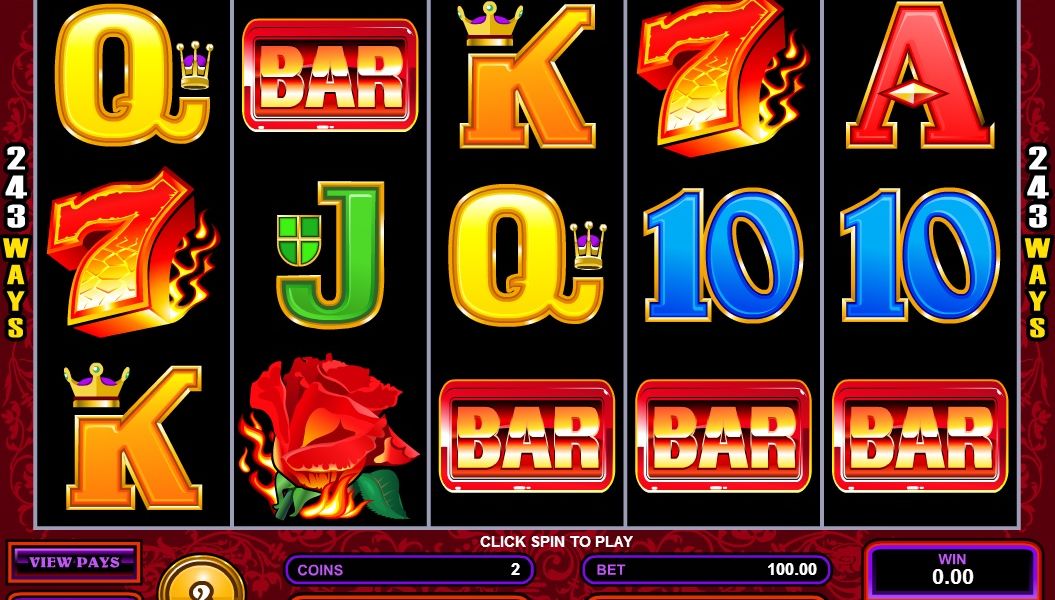Click the gold coin size button
1055x600 pixels.
click(201, 580)
